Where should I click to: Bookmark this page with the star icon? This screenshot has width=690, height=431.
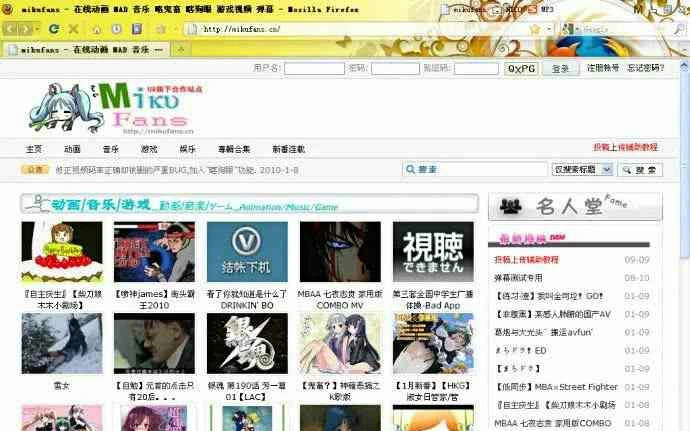coord(535,29)
